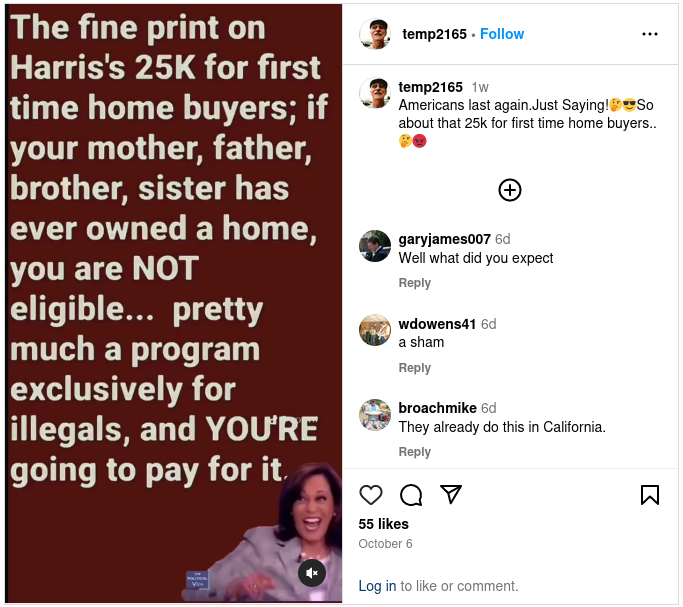View the 55 likes list
This screenshot has height=607, width=683.
383,524
